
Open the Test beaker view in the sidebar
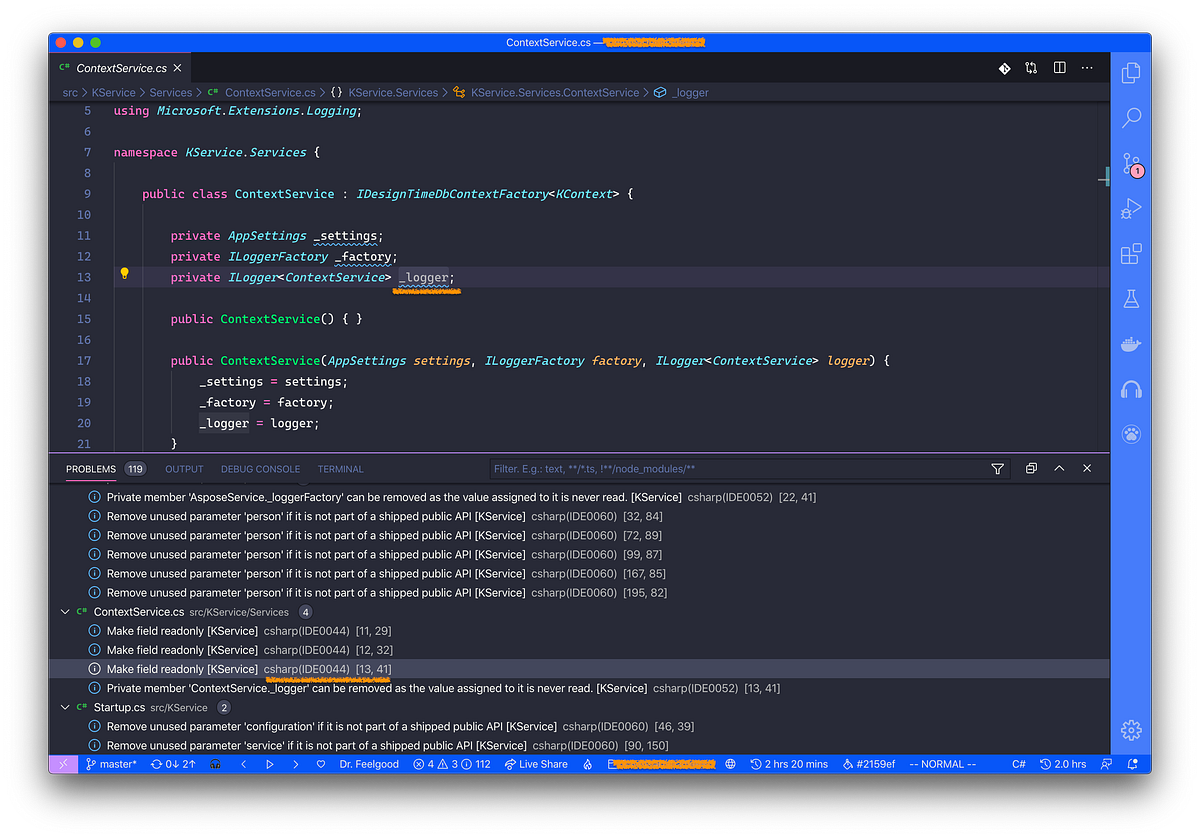tap(1130, 298)
